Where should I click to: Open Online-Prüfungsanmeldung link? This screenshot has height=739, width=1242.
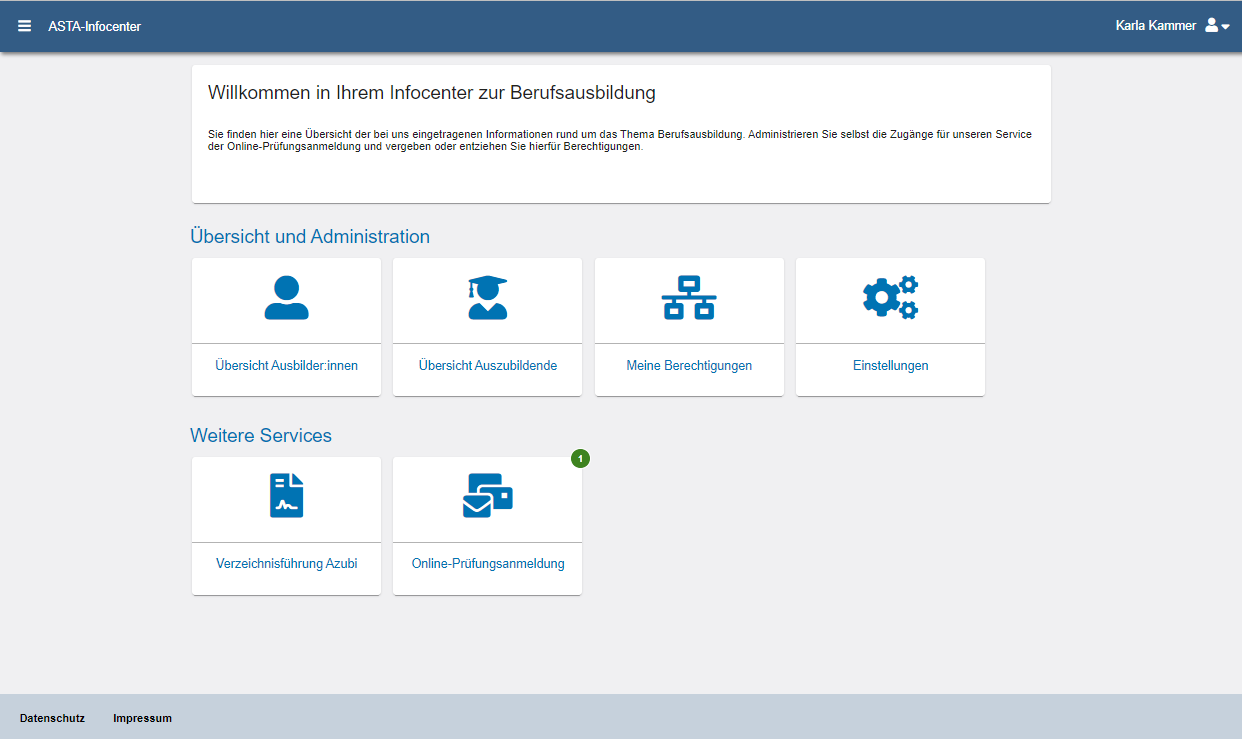pyautogui.click(x=488, y=564)
